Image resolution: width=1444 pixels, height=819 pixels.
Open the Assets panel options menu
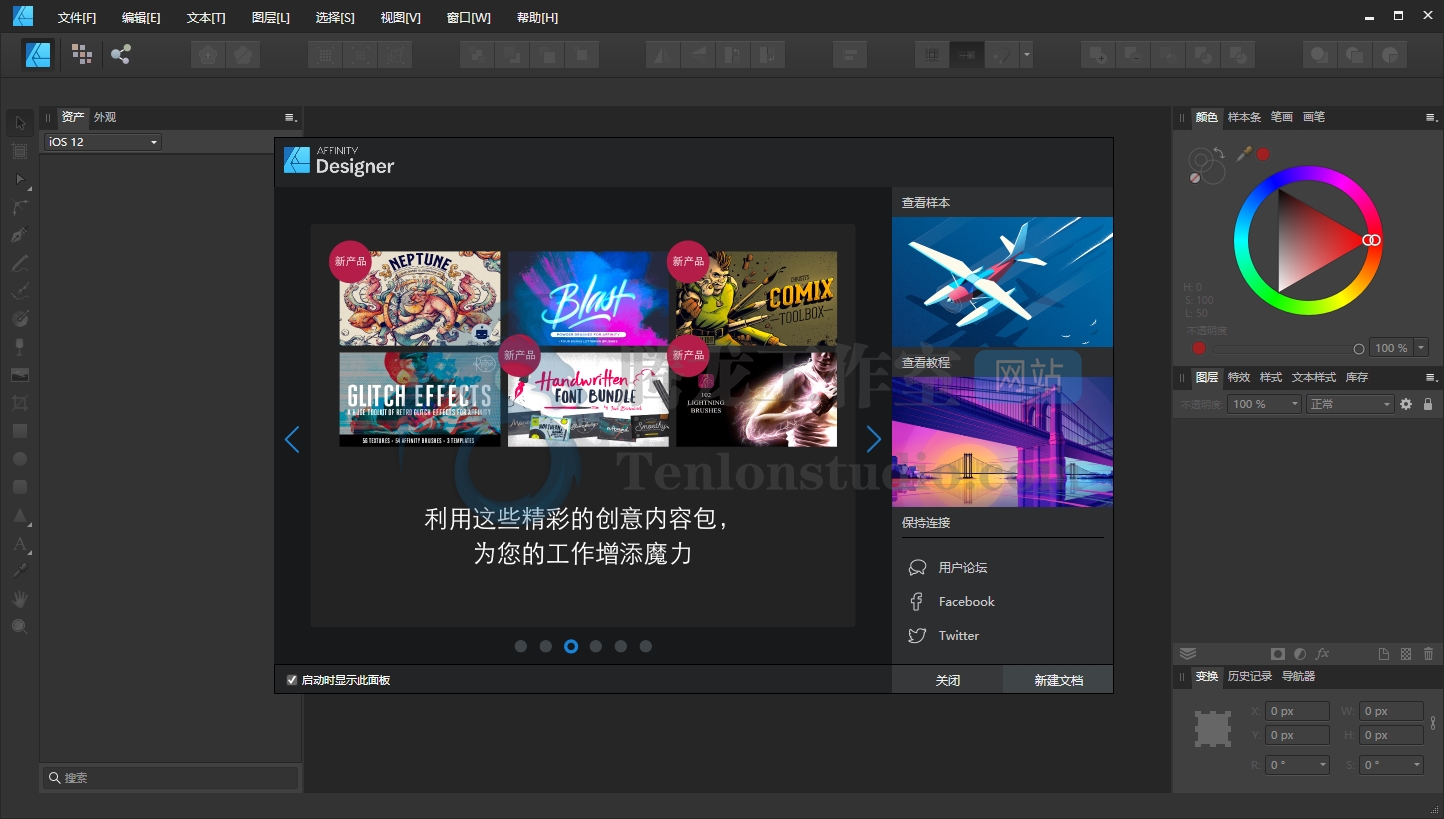(x=290, y=117)
